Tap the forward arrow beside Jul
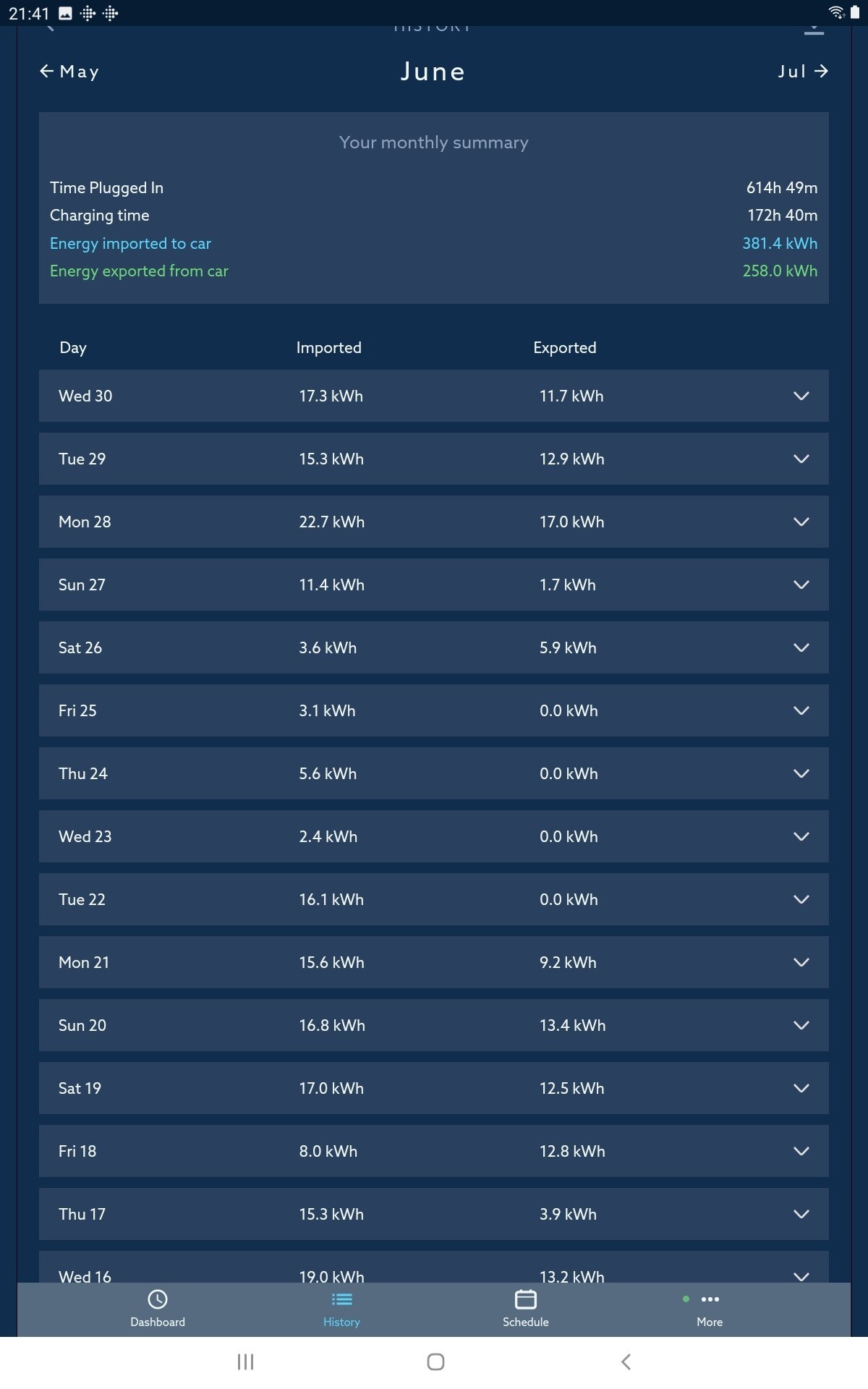 click(823, 71)
